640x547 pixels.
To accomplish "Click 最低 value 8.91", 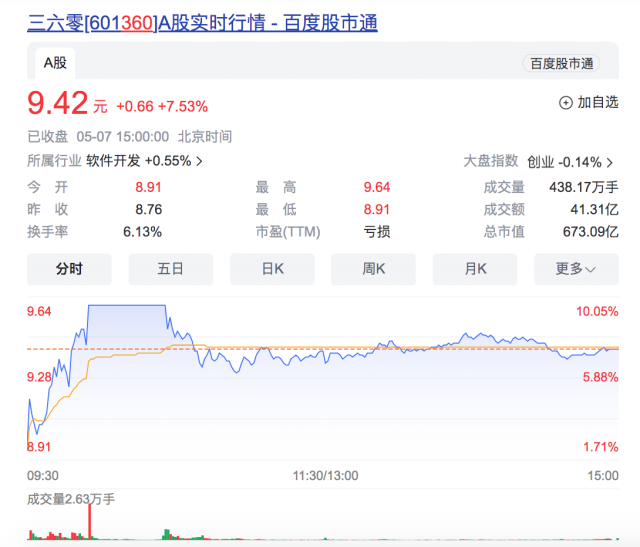I will (x=377, y=209).
